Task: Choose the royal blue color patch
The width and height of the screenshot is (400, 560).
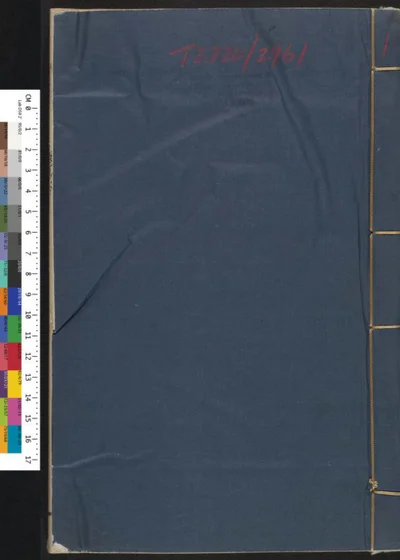Action: tap(14, 301)
